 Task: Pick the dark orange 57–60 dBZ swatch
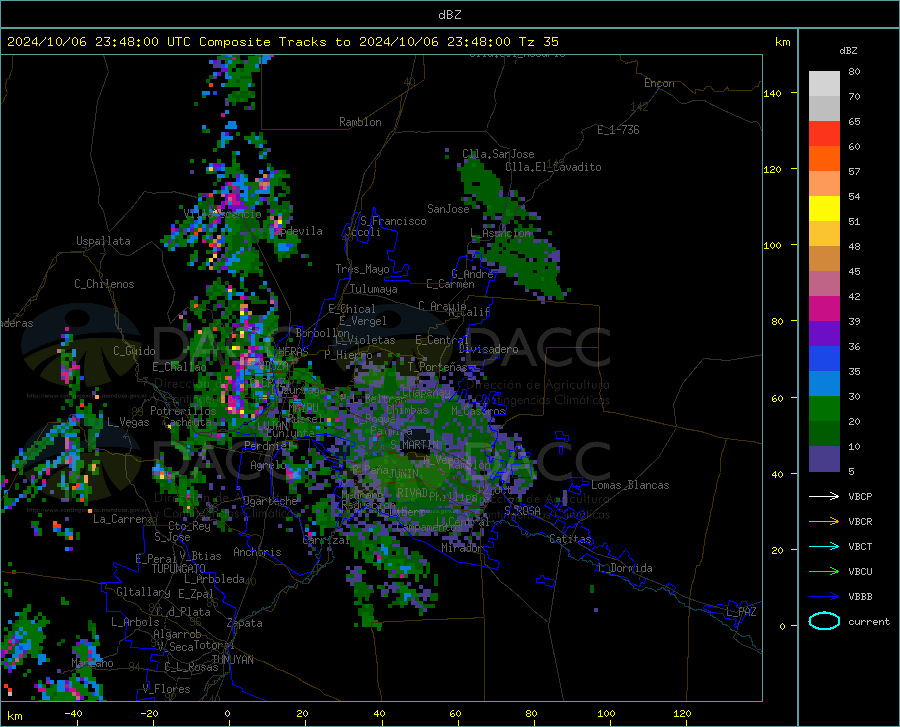click(x=824, y=159)
